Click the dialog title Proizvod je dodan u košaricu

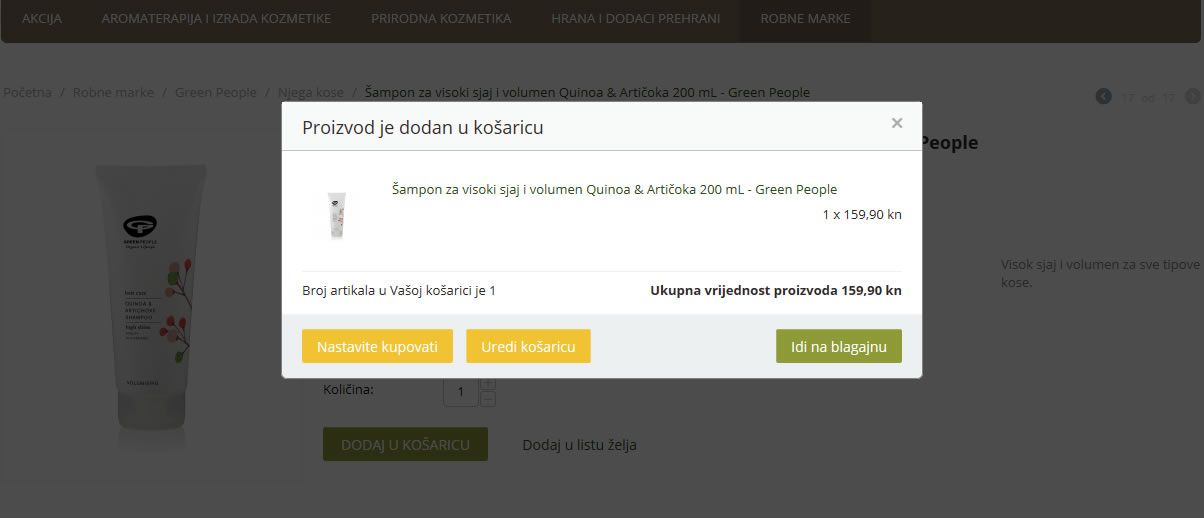423,127
